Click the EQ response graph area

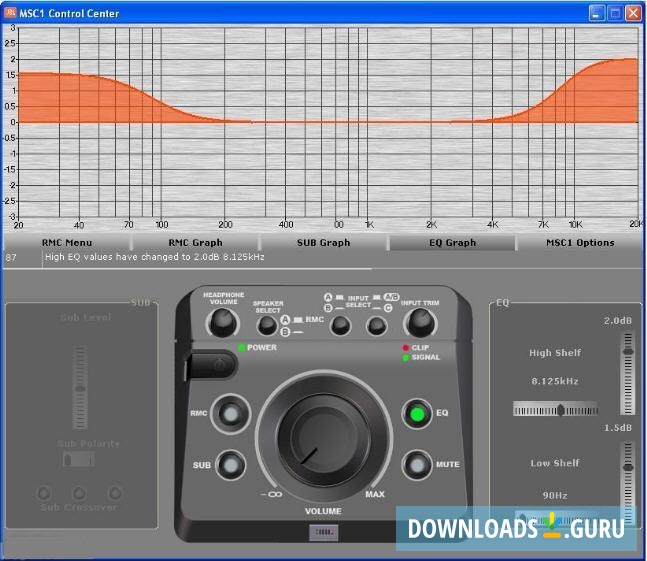[328, 122]
